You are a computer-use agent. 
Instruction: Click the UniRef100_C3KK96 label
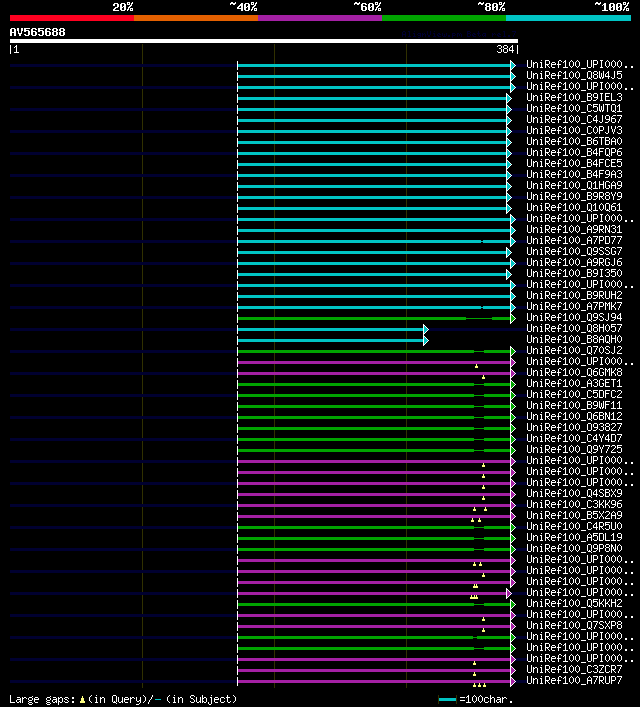pyautogui.click(x=574, y=505)
